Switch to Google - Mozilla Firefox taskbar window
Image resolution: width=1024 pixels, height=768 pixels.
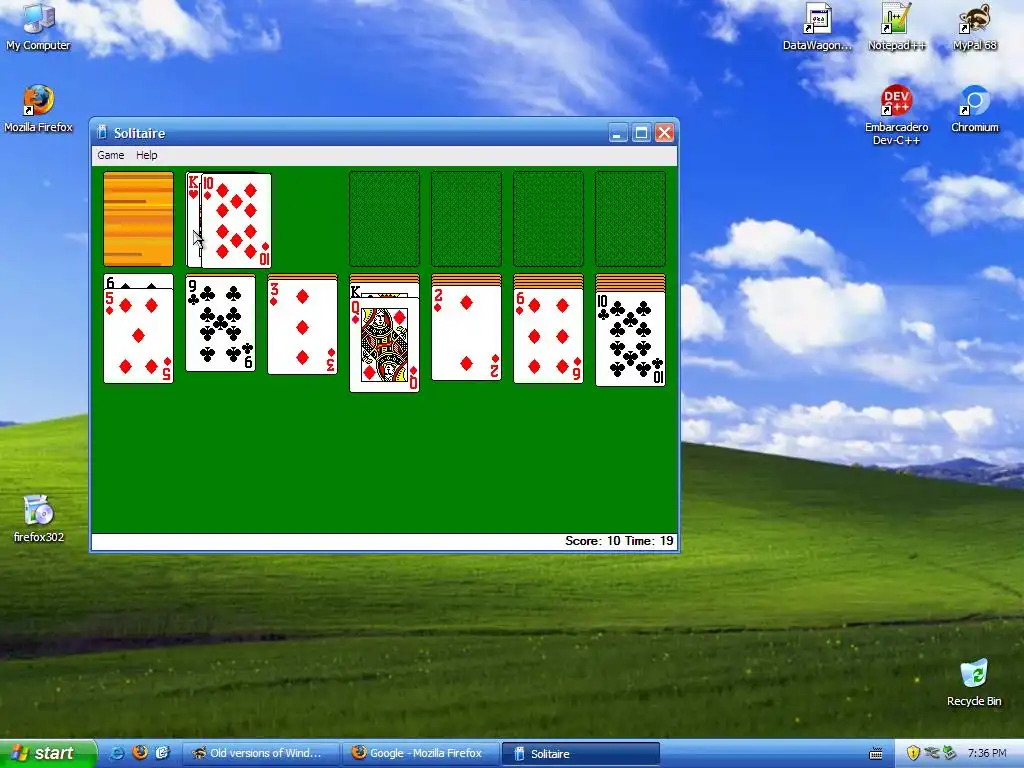coord(421,754)
